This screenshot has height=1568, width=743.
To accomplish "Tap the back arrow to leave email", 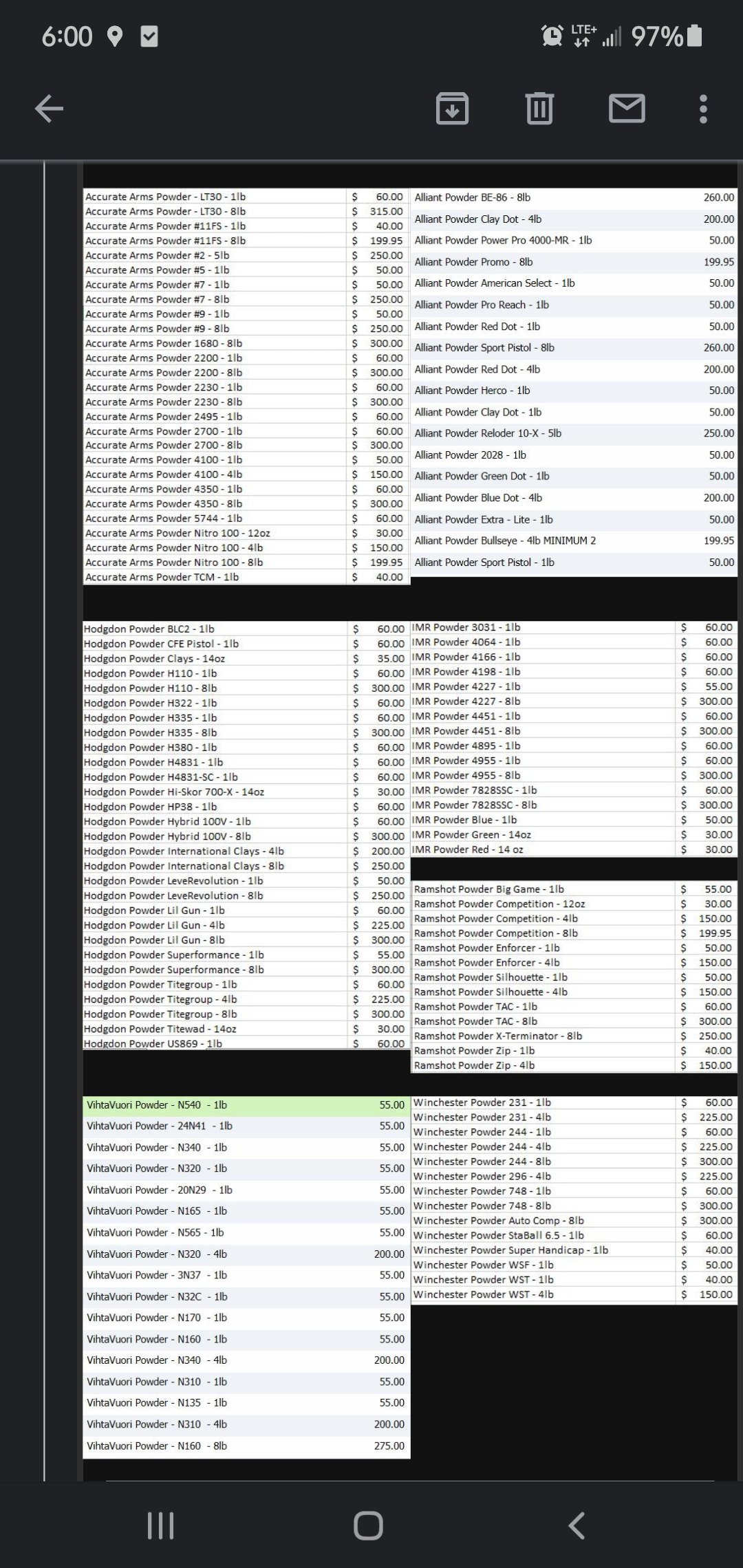I will (49, 109).
